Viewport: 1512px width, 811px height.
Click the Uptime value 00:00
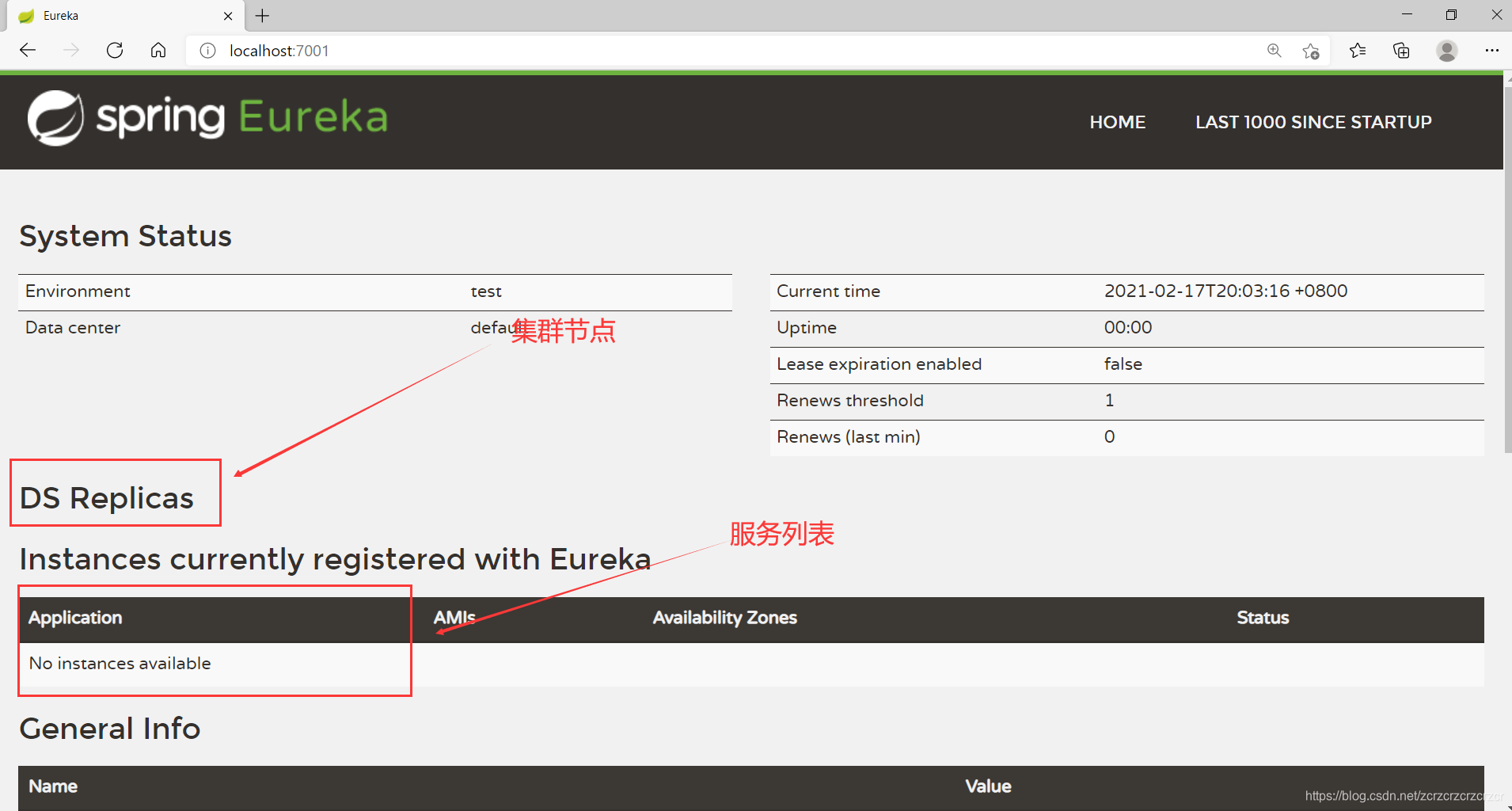point(1128,327)
